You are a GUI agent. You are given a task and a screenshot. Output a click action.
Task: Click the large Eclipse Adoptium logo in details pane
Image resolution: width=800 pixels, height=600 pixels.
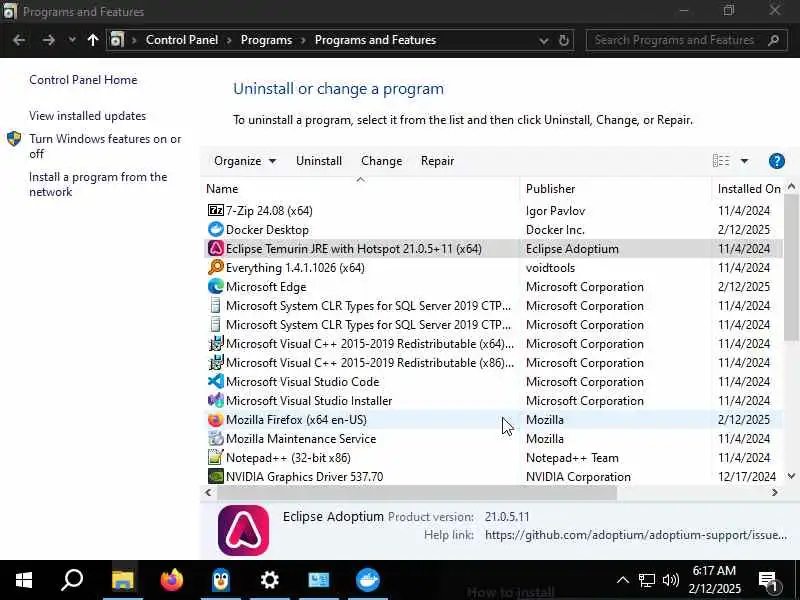click(243, 530)
